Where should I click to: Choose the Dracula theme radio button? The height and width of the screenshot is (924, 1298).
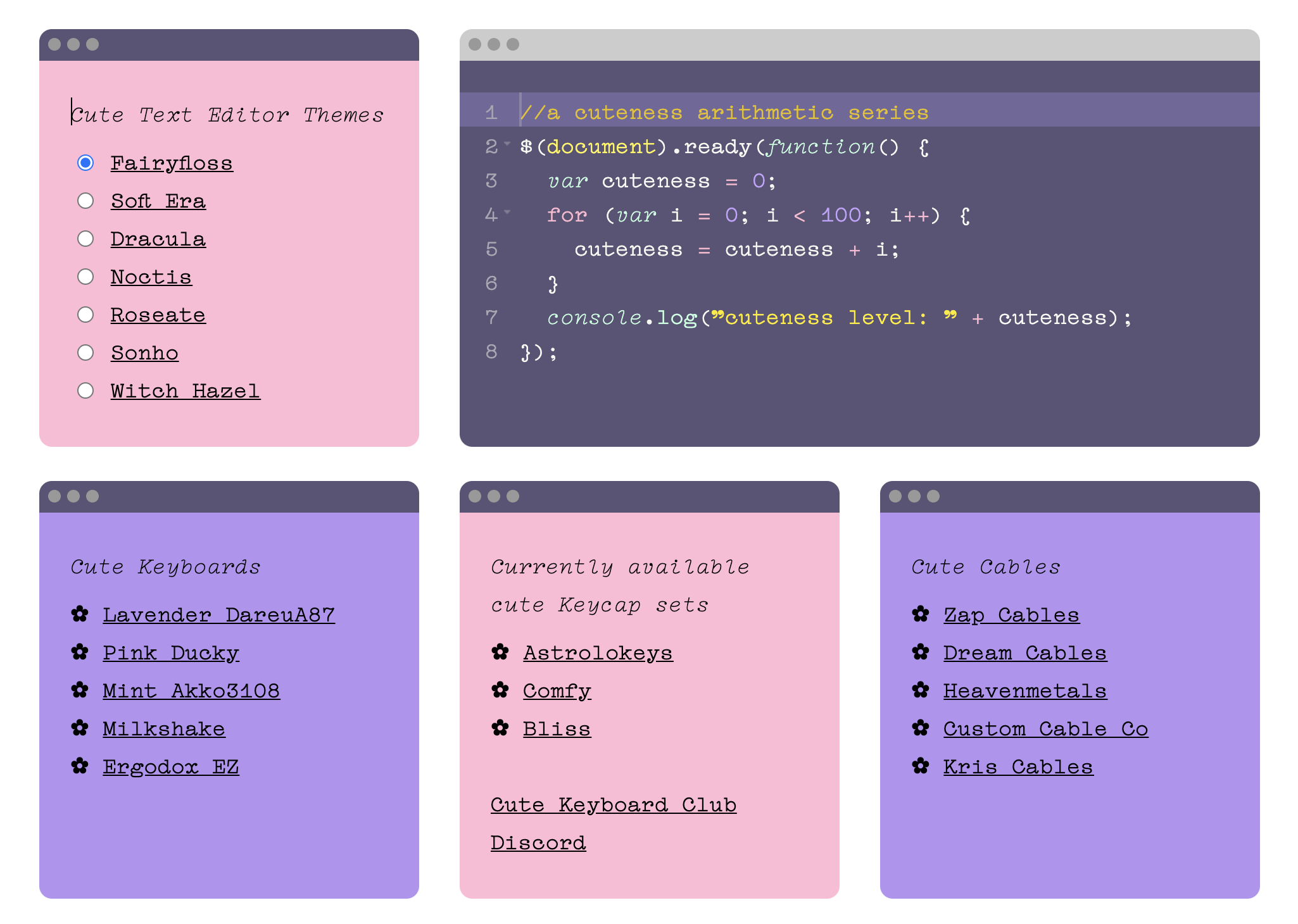click(x=85, y=239)
